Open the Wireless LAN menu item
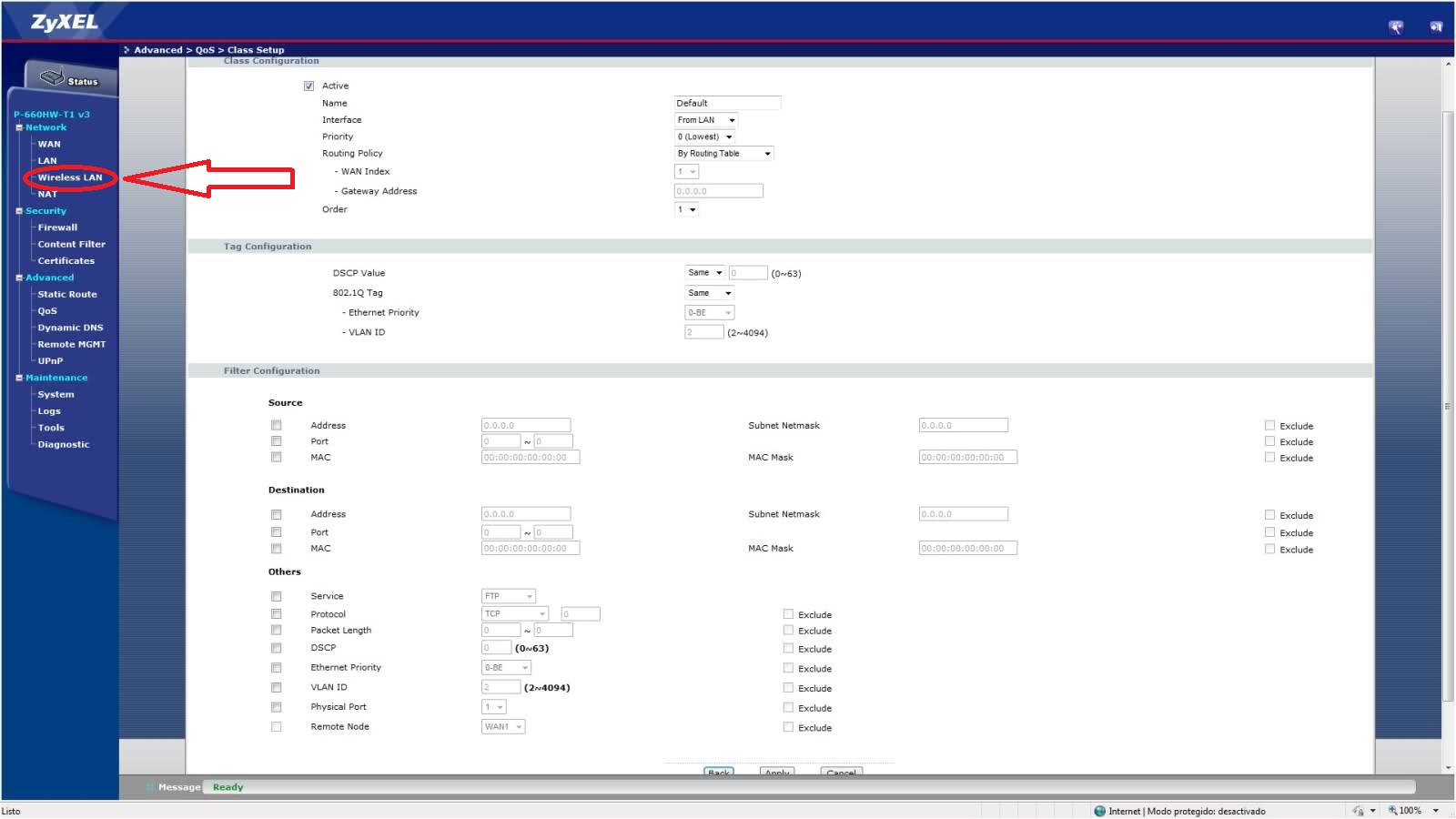The height and width of the screenshot is (819, 1456). [x=70, y=177]
